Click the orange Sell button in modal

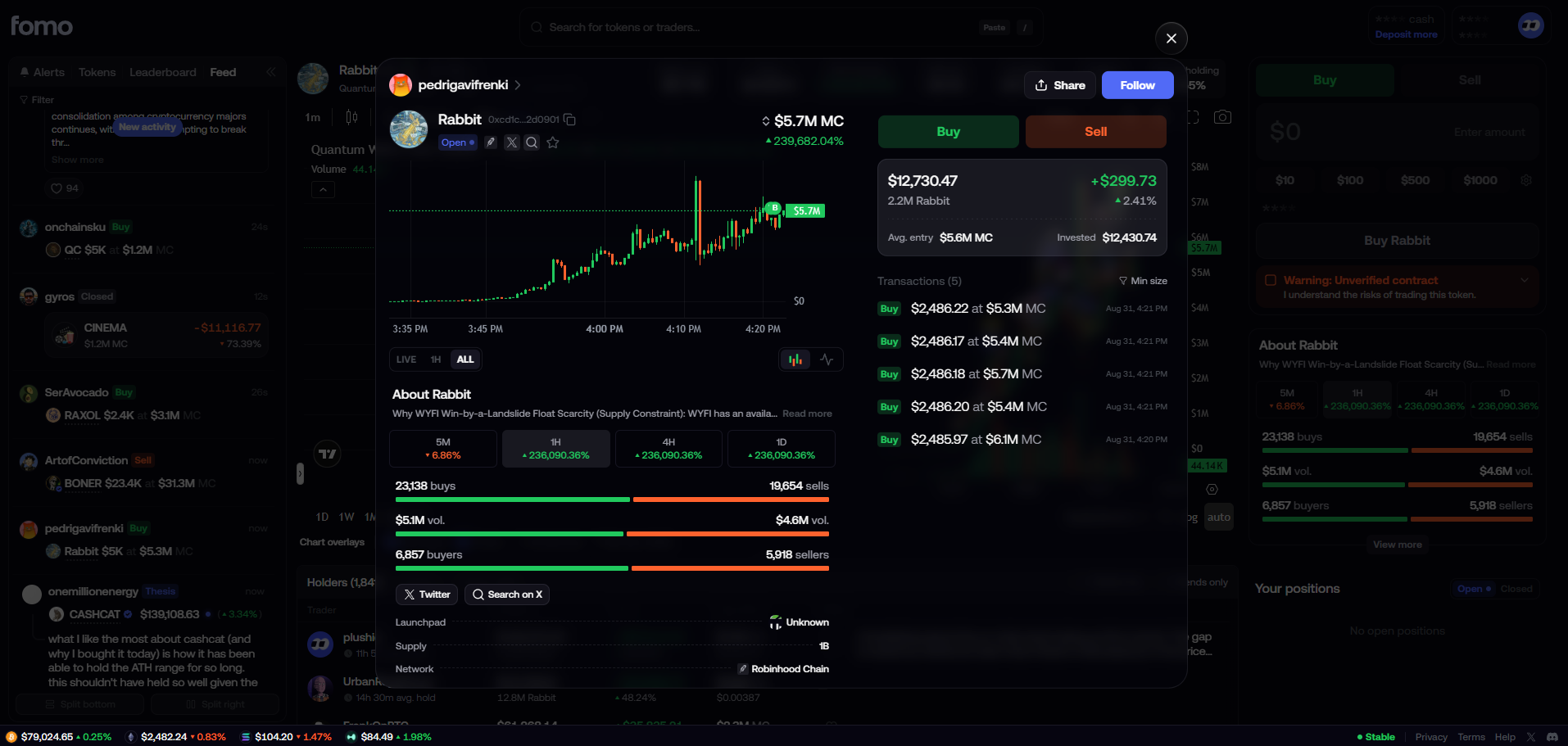point(1095,132)
